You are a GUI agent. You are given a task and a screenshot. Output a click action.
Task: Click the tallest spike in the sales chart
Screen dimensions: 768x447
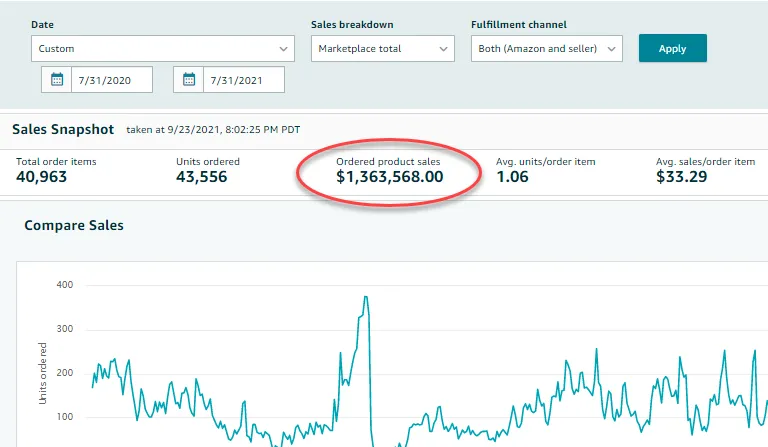coord(366,297)
